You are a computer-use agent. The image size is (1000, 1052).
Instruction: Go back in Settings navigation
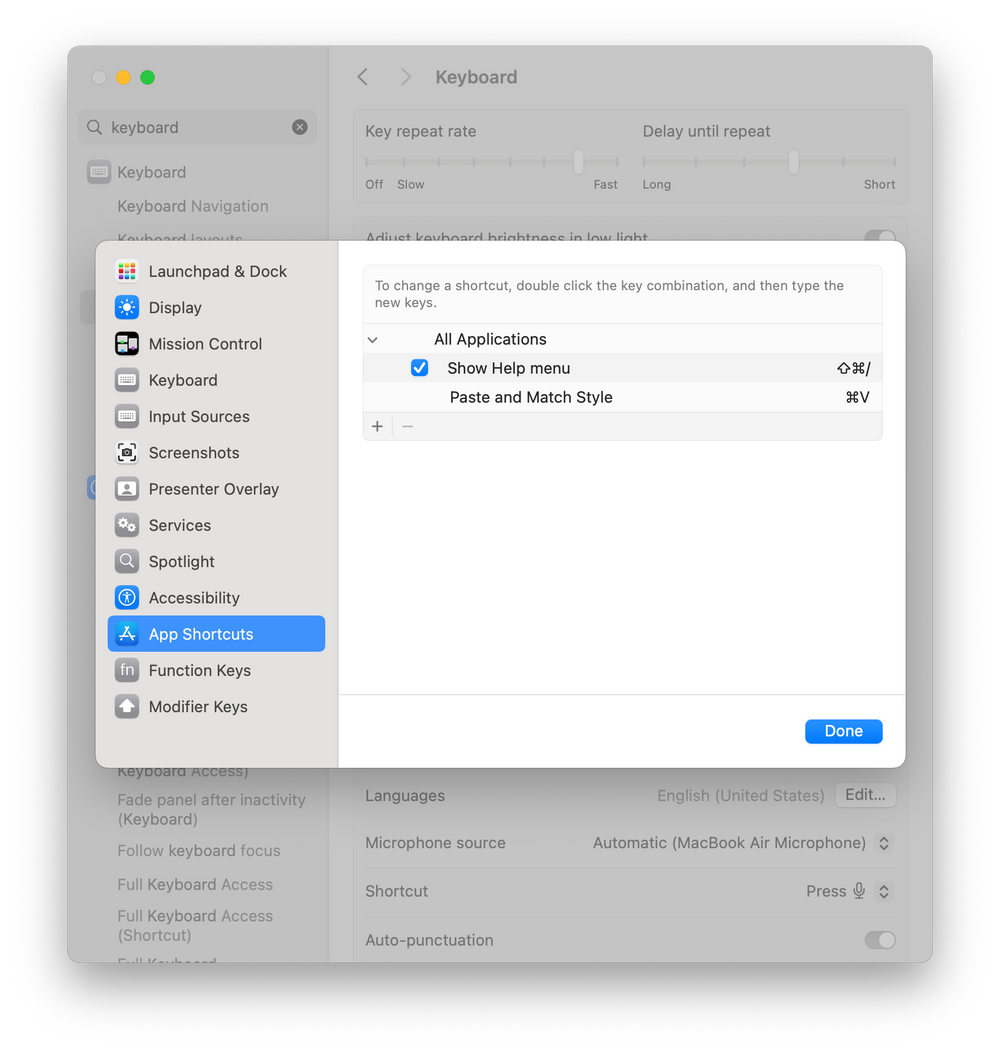362,77
